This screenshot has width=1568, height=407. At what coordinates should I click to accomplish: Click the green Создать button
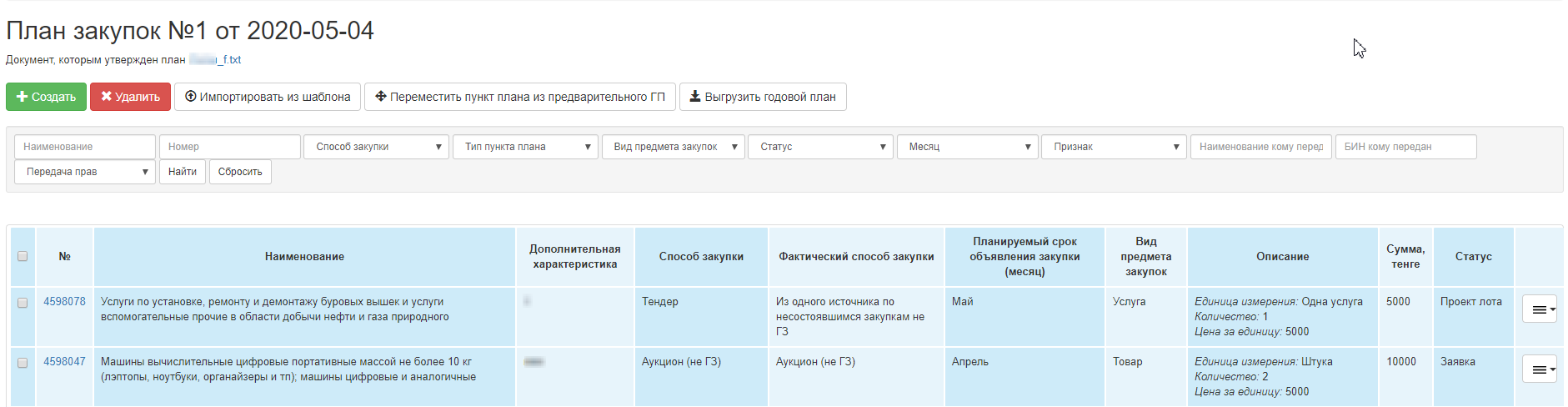[46, 97]
